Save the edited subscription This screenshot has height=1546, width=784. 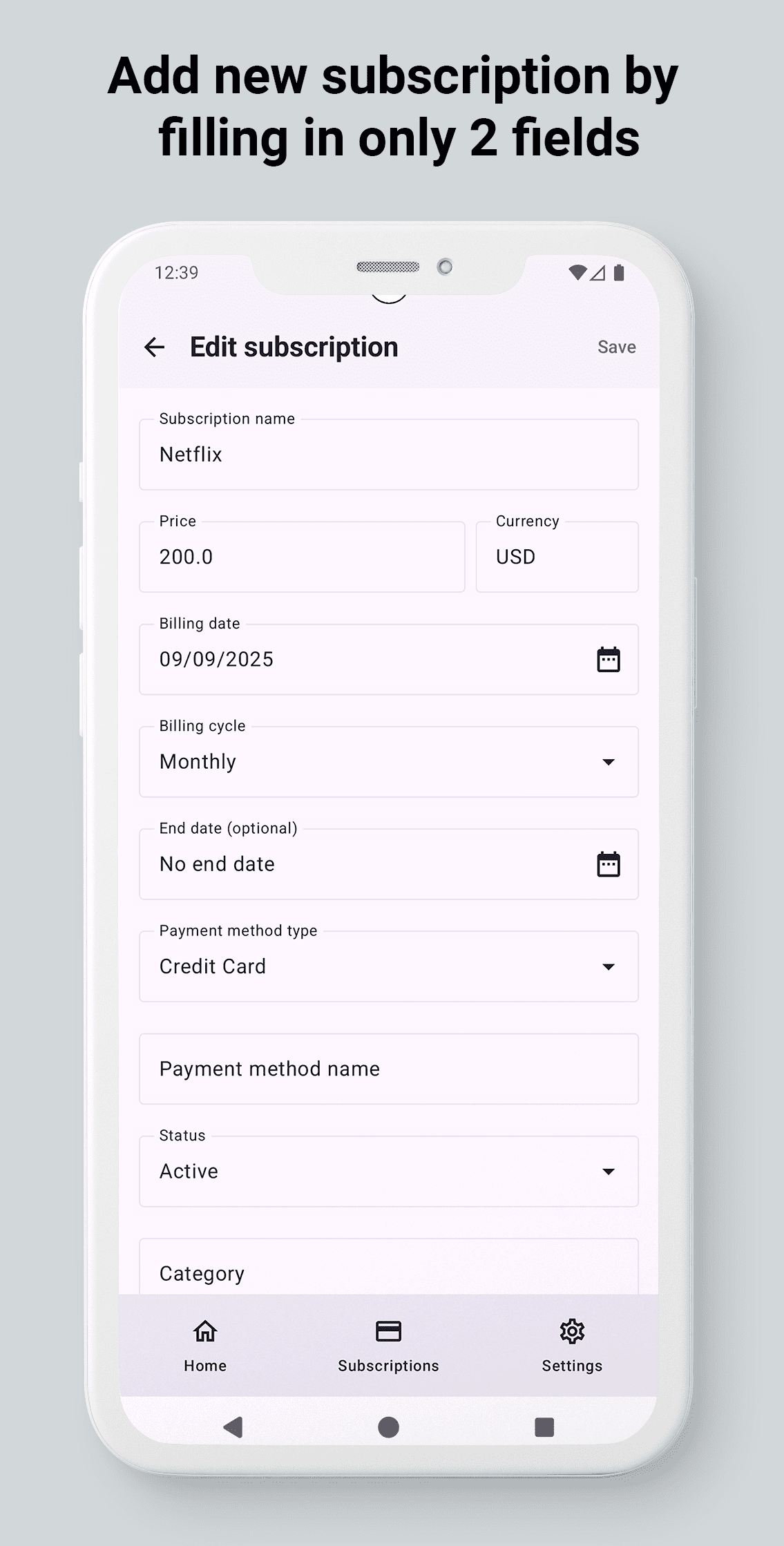coord(616,347)
